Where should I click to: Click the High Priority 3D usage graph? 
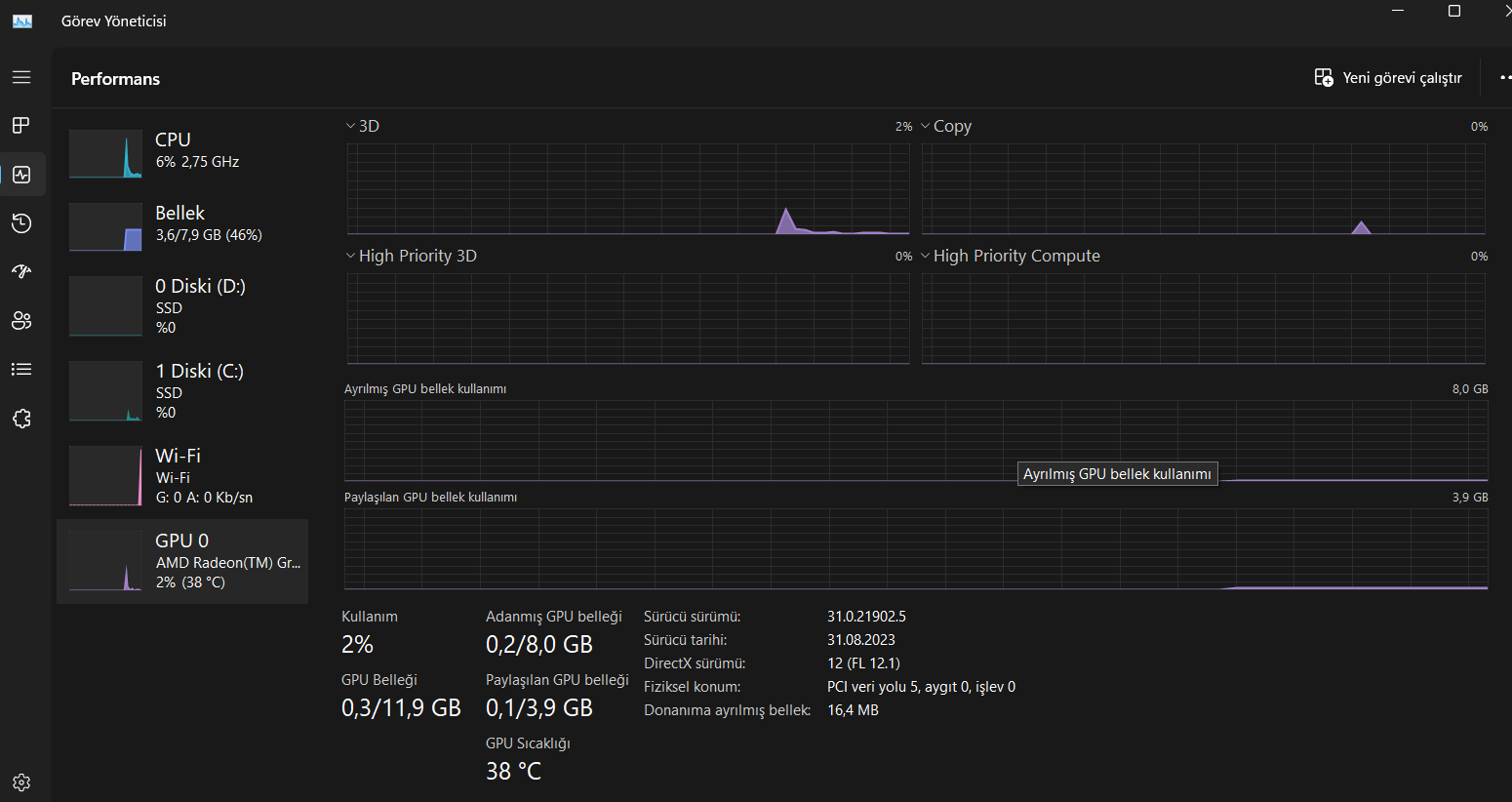(628, 319)
